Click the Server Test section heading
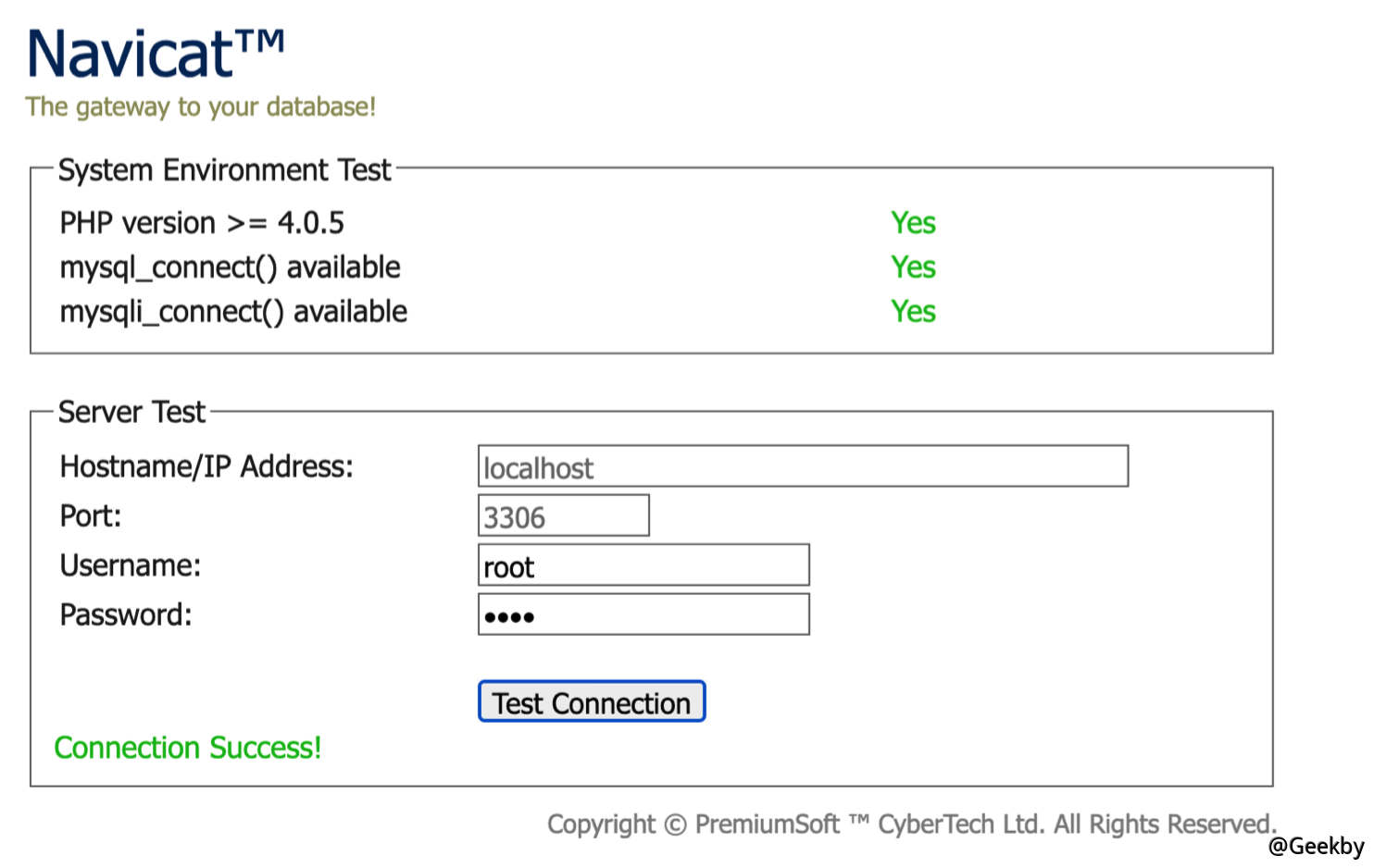 tap(131, 412)
